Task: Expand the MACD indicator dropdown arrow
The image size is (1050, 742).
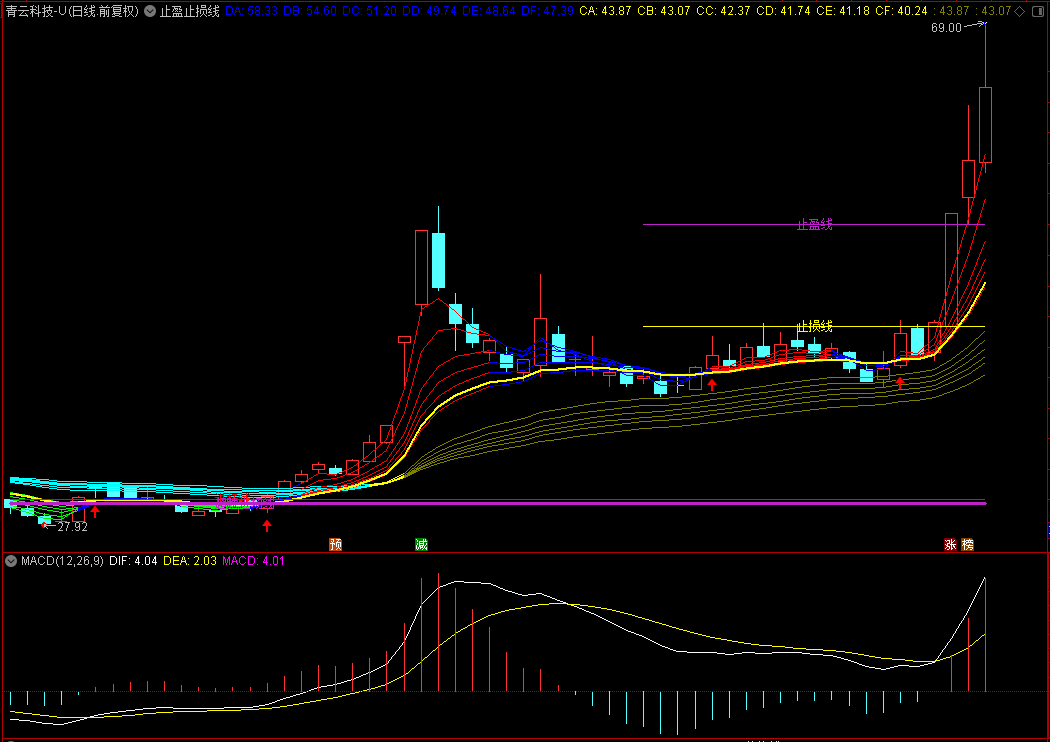Action: point(11,561)
